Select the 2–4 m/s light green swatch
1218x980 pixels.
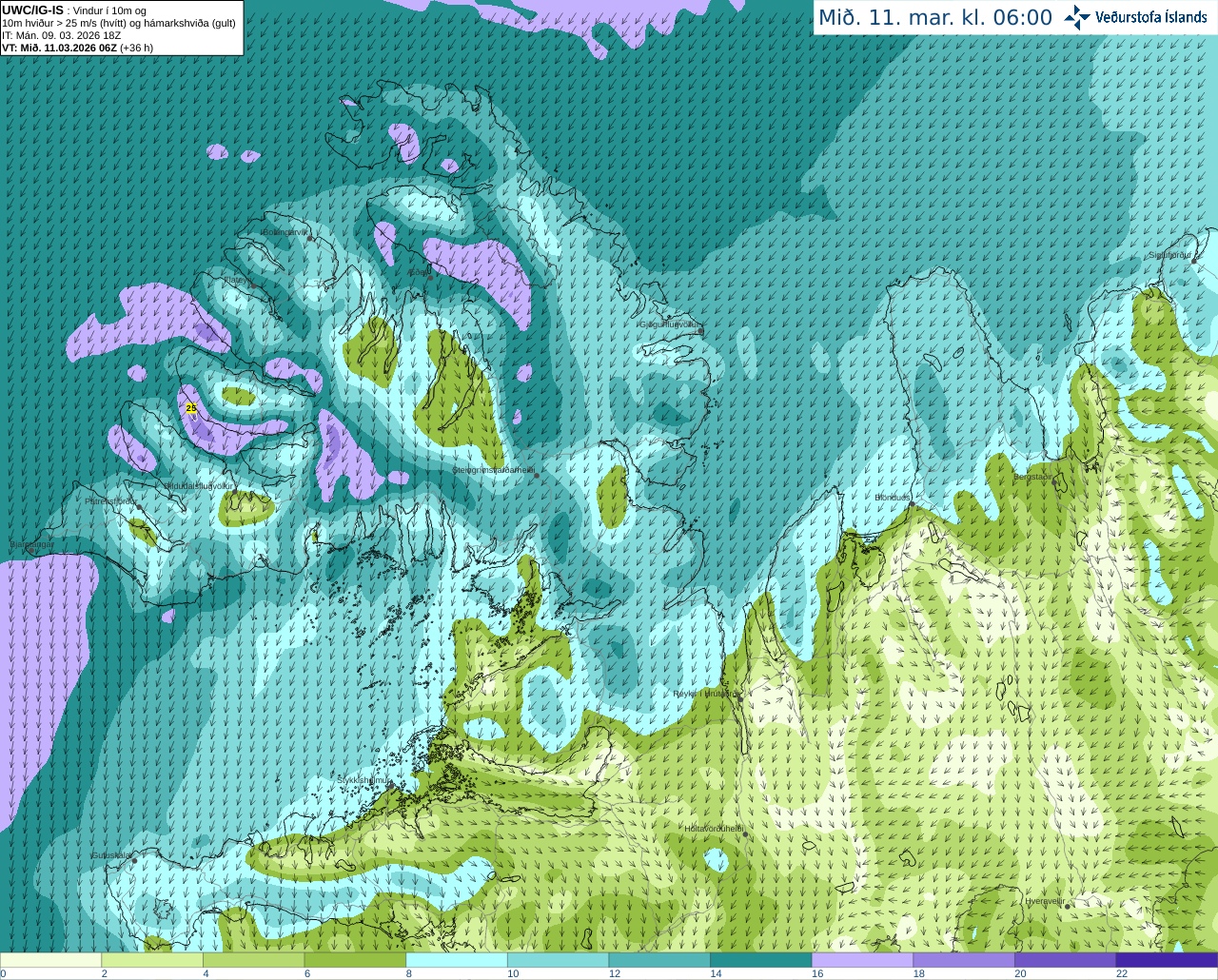152,960
